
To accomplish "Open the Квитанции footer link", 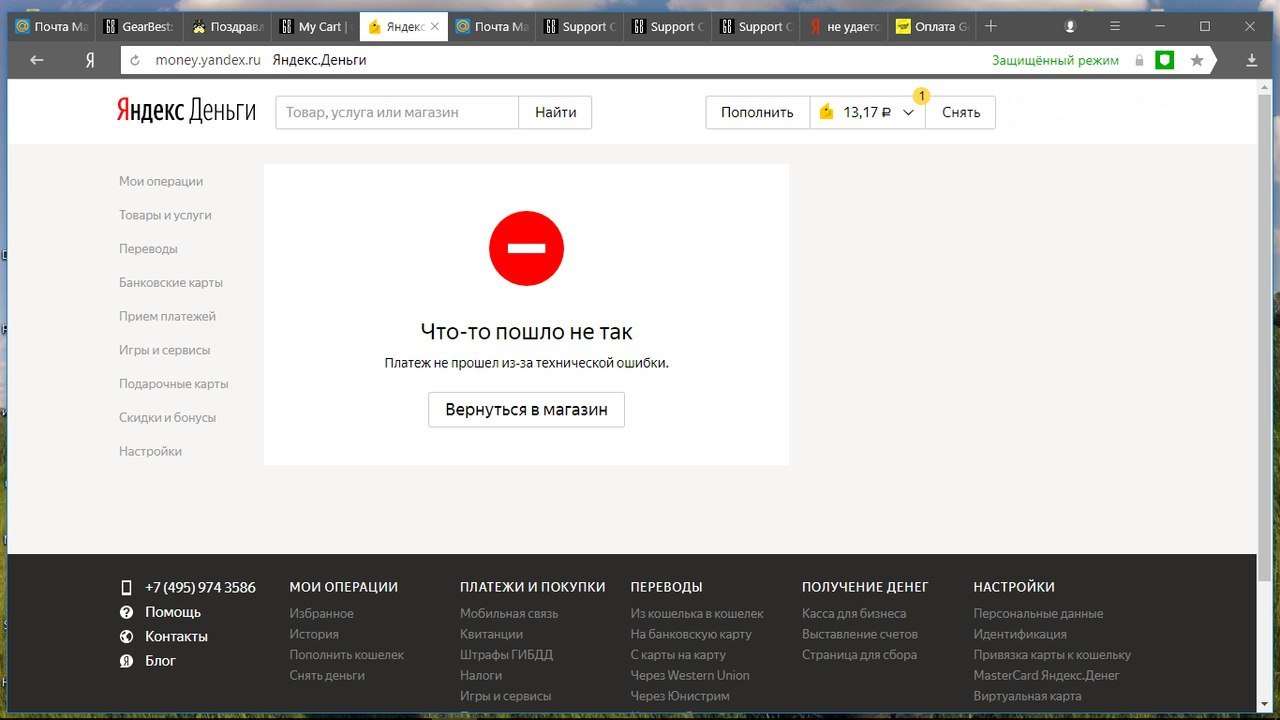I will [491, 634].
